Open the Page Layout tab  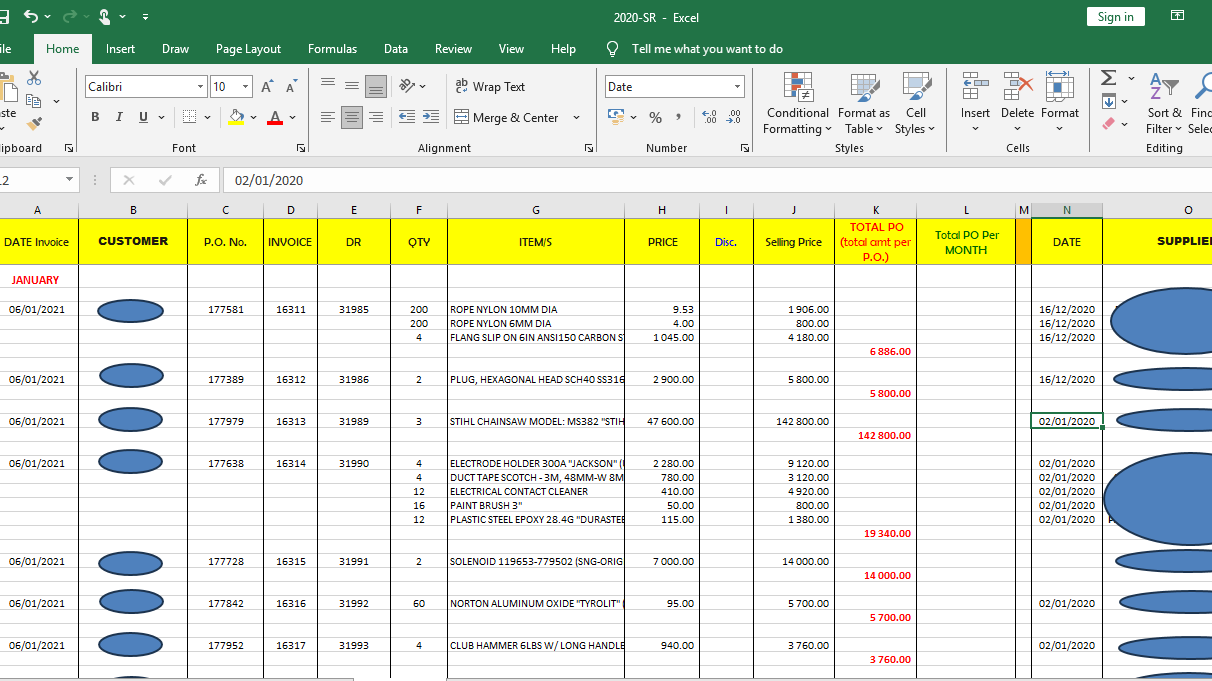click(x=248, y=49)
